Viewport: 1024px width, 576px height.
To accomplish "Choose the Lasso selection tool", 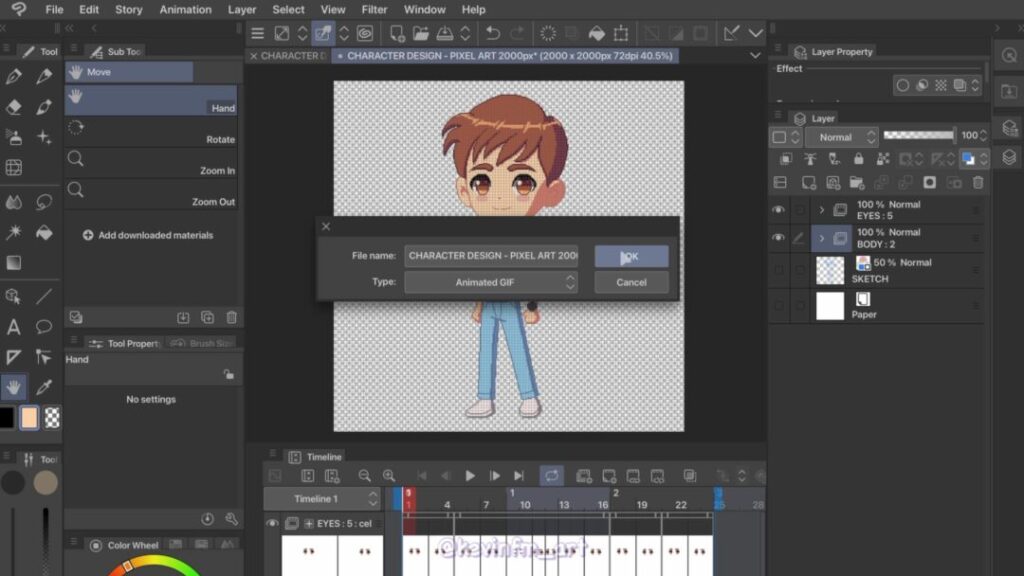I will click(x=44, y=202).
